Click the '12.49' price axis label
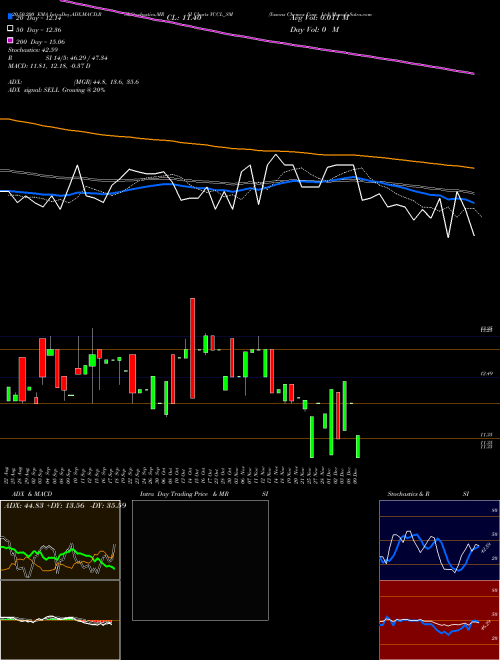Viewport: 500px width, 660px height. coord(486,374)
